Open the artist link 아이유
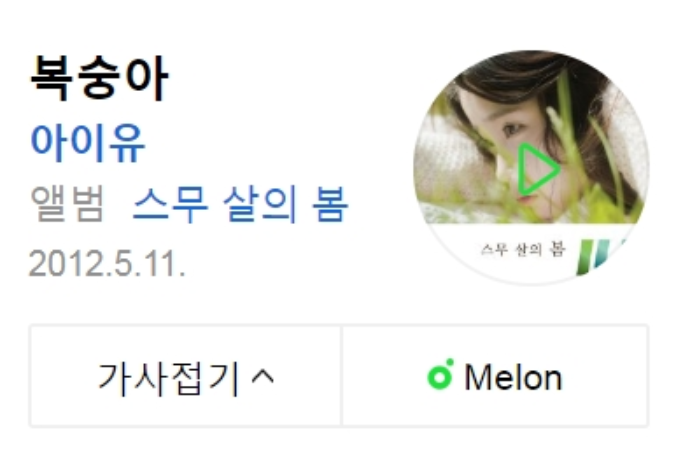 (x=88, y=143)
